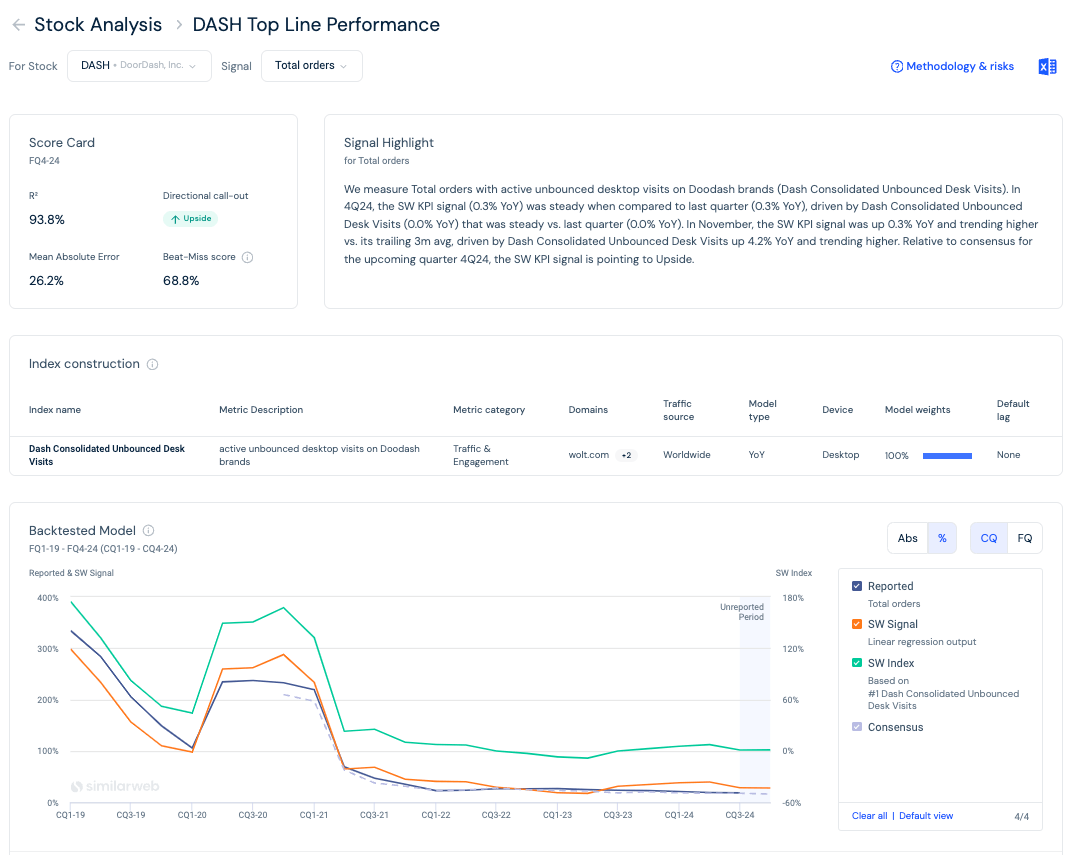Viewport: 1079px width, 855px height.
Task: Open the Total orders signal dropdown
Action: (x=312, y=66)
